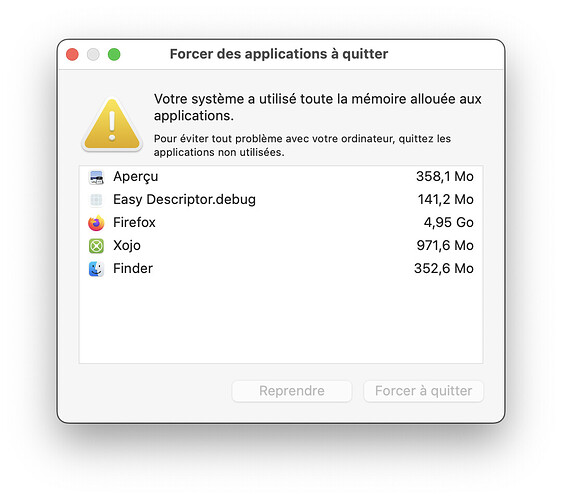Screen dimensions: 563x500
Task: Select the Firefox icon in the list
Action: [x=96, y=223]
